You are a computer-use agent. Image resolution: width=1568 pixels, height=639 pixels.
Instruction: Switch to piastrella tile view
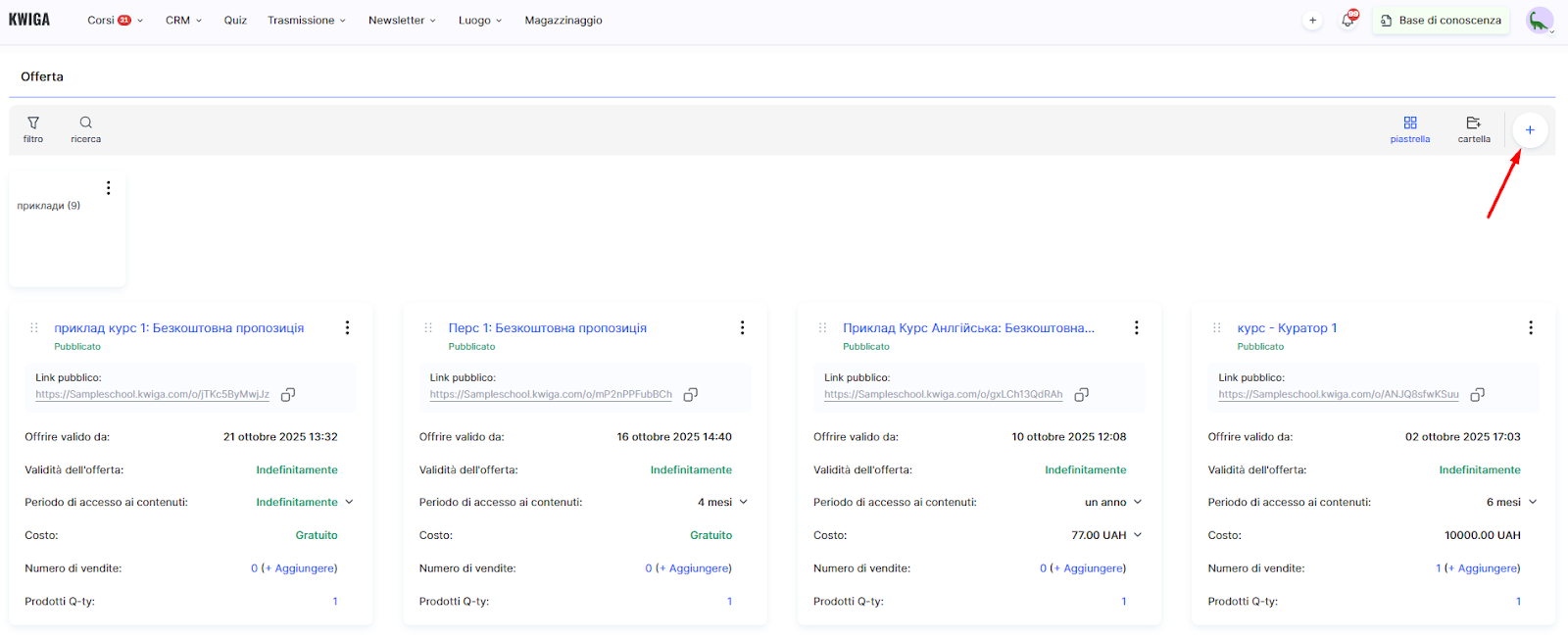1409,128
